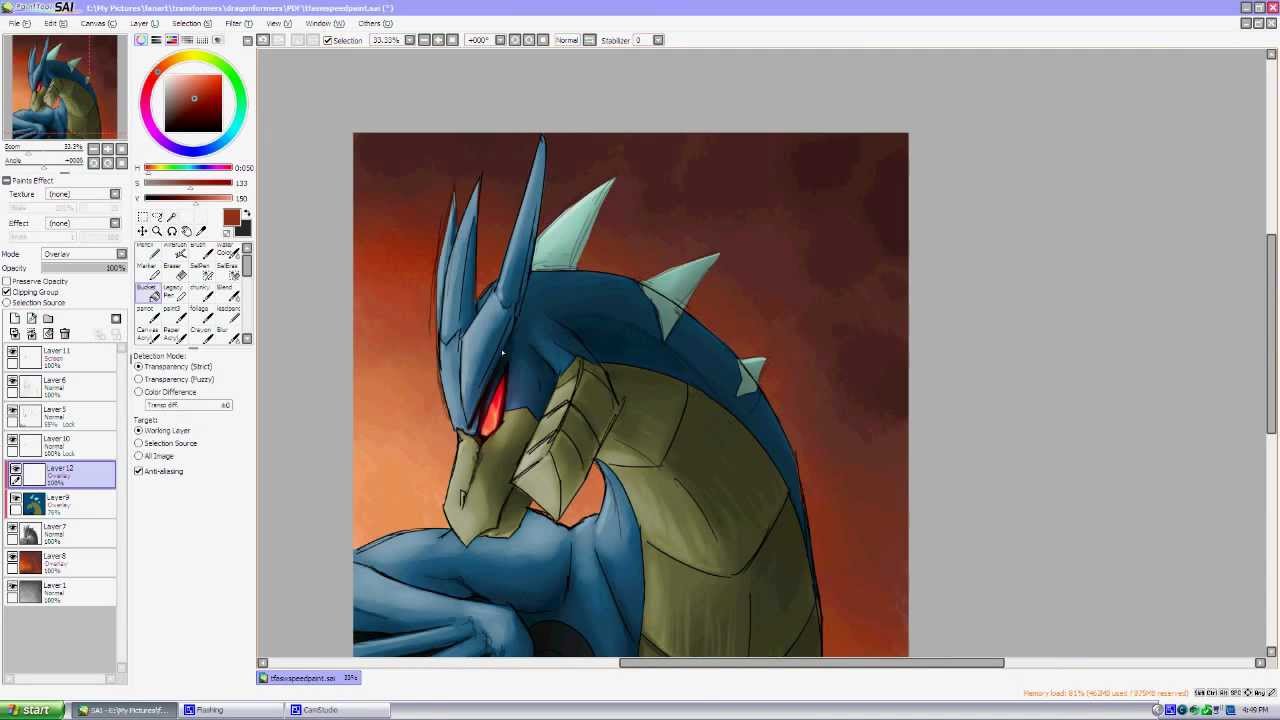This screenshot has width=1280, height=720.
Task: Open the rotation angle dropdown
Action: coord(500,40)
